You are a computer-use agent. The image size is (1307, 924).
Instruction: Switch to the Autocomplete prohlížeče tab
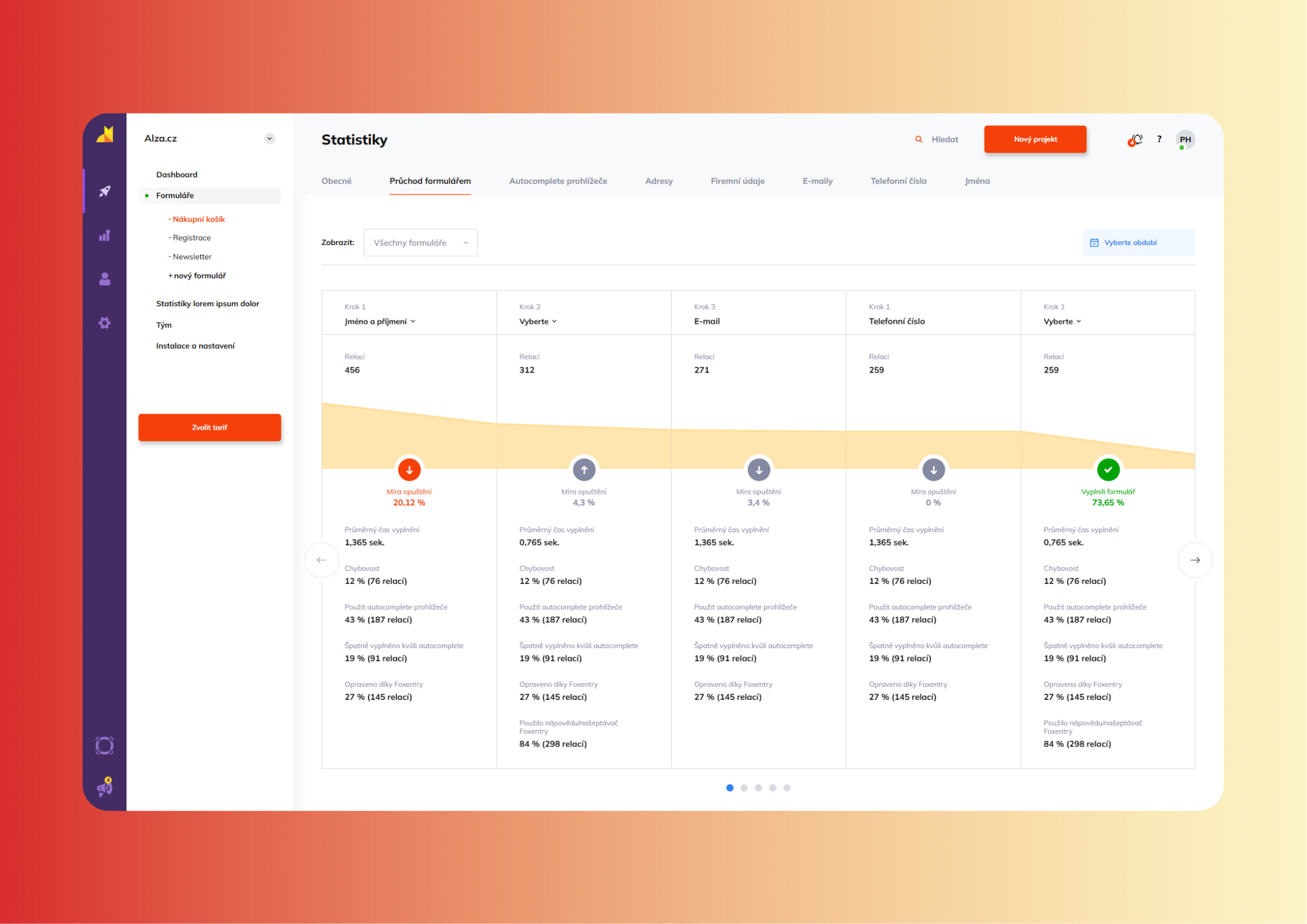[558, 181]
